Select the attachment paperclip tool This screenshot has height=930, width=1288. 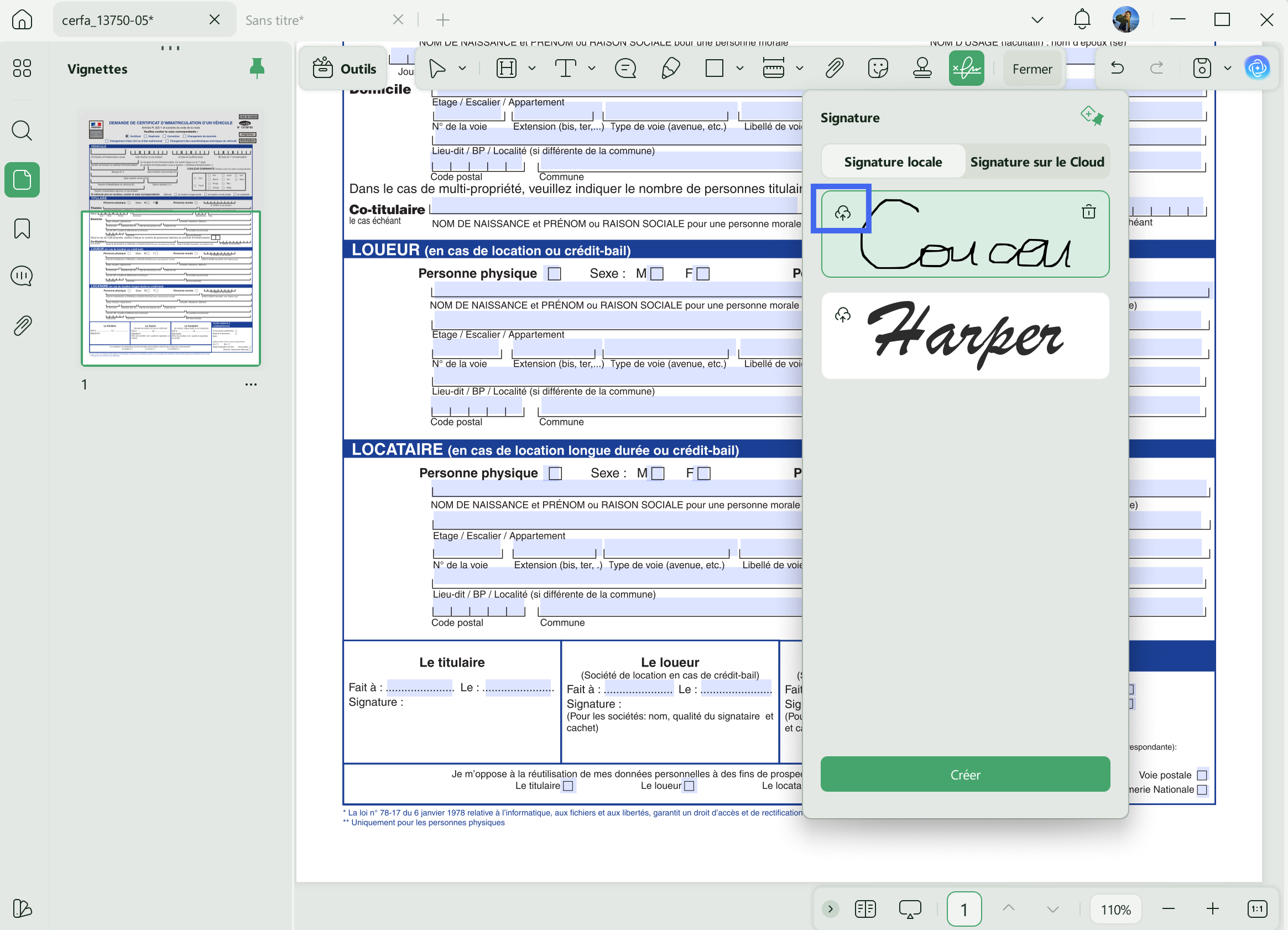(833, 69)
